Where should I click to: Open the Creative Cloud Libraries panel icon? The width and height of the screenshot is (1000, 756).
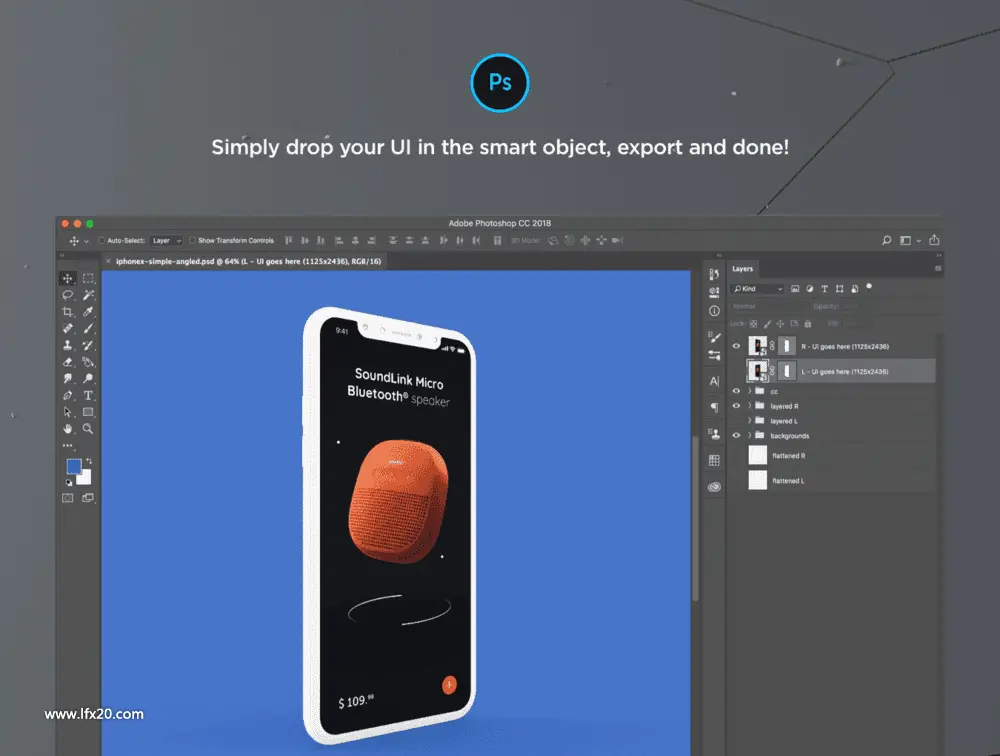[x=714, y=487]
